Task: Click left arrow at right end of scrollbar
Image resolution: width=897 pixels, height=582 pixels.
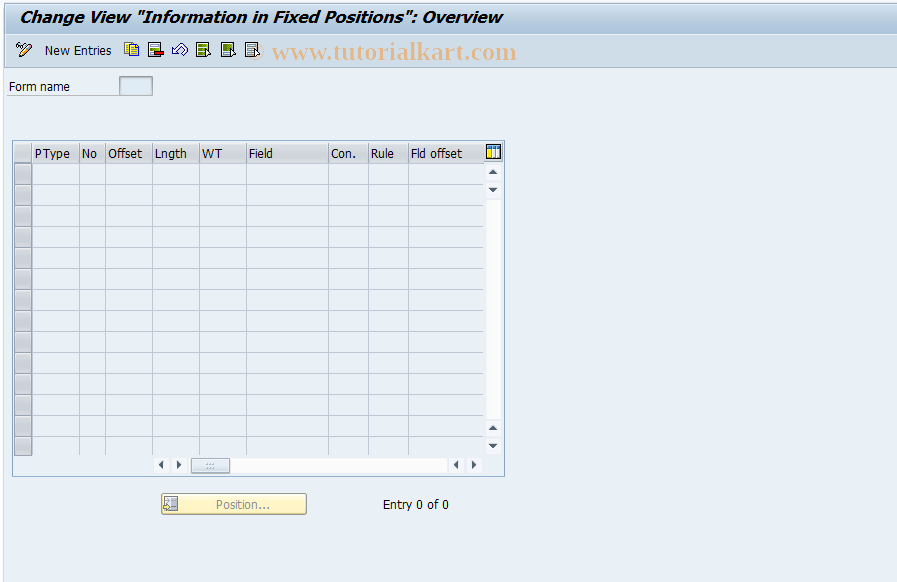Action: tap(456, 465)
